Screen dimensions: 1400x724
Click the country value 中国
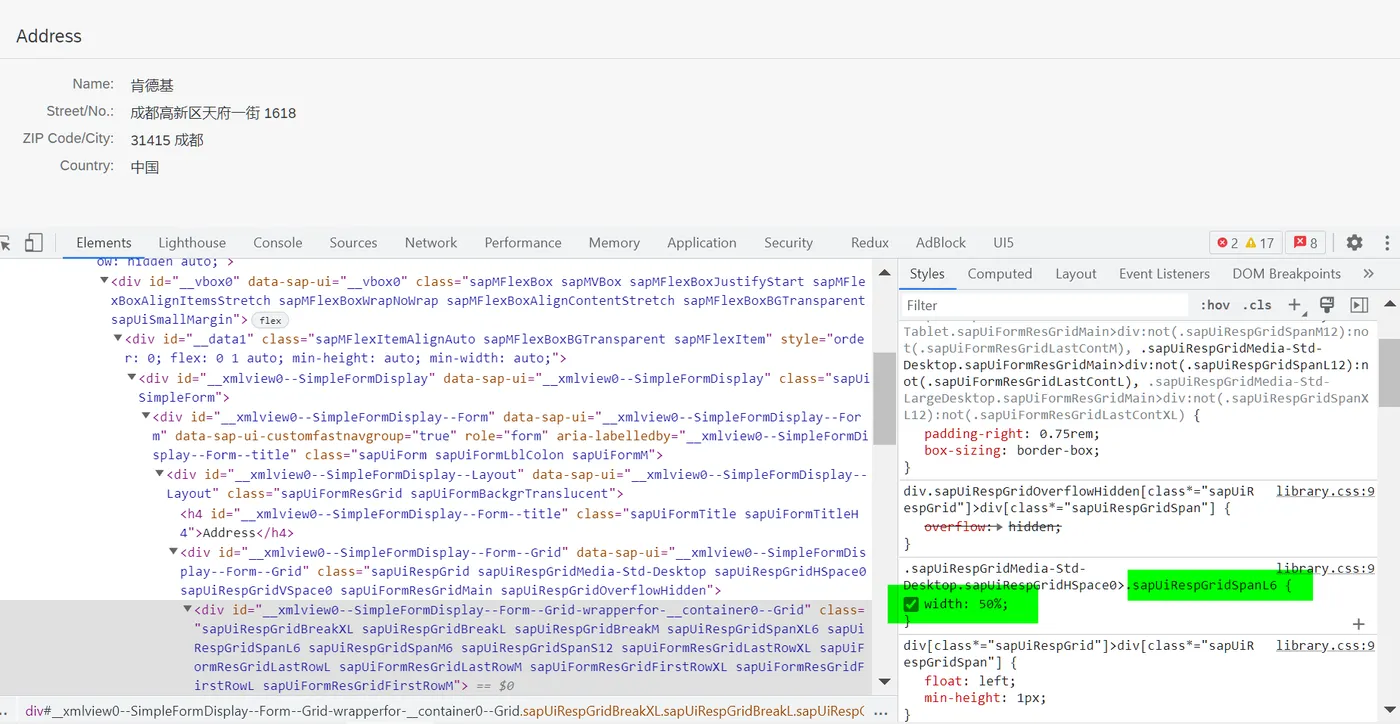pyautogui.click(x=145, y=167)
